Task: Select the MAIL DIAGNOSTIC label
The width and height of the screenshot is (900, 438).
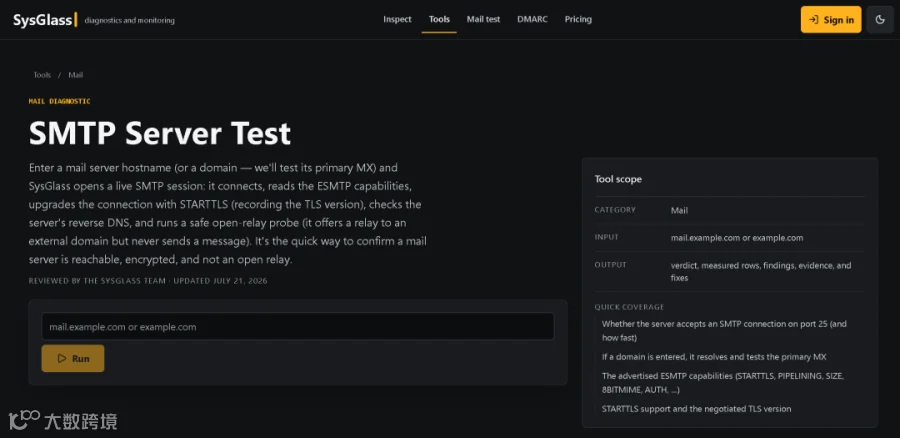Action: [x=60, y=102]
